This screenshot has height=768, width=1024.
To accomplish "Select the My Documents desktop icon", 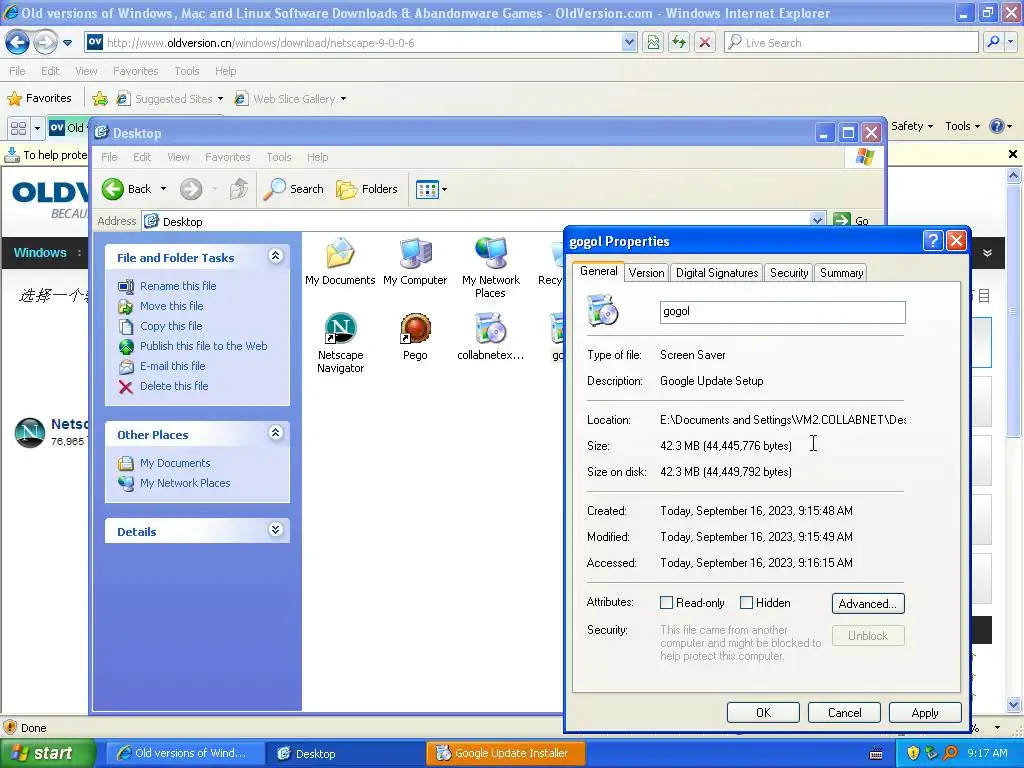I will (x=340, y=262).
